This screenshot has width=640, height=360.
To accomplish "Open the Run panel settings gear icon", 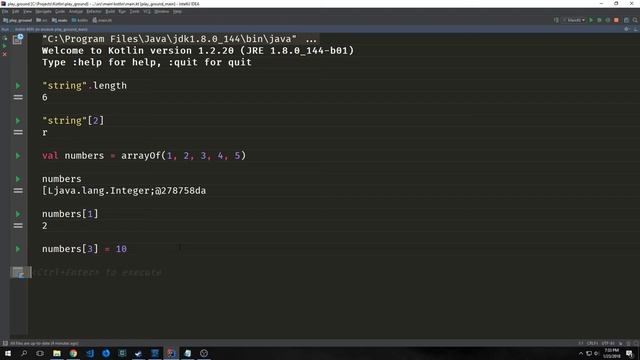I will (x=627, y=29).
